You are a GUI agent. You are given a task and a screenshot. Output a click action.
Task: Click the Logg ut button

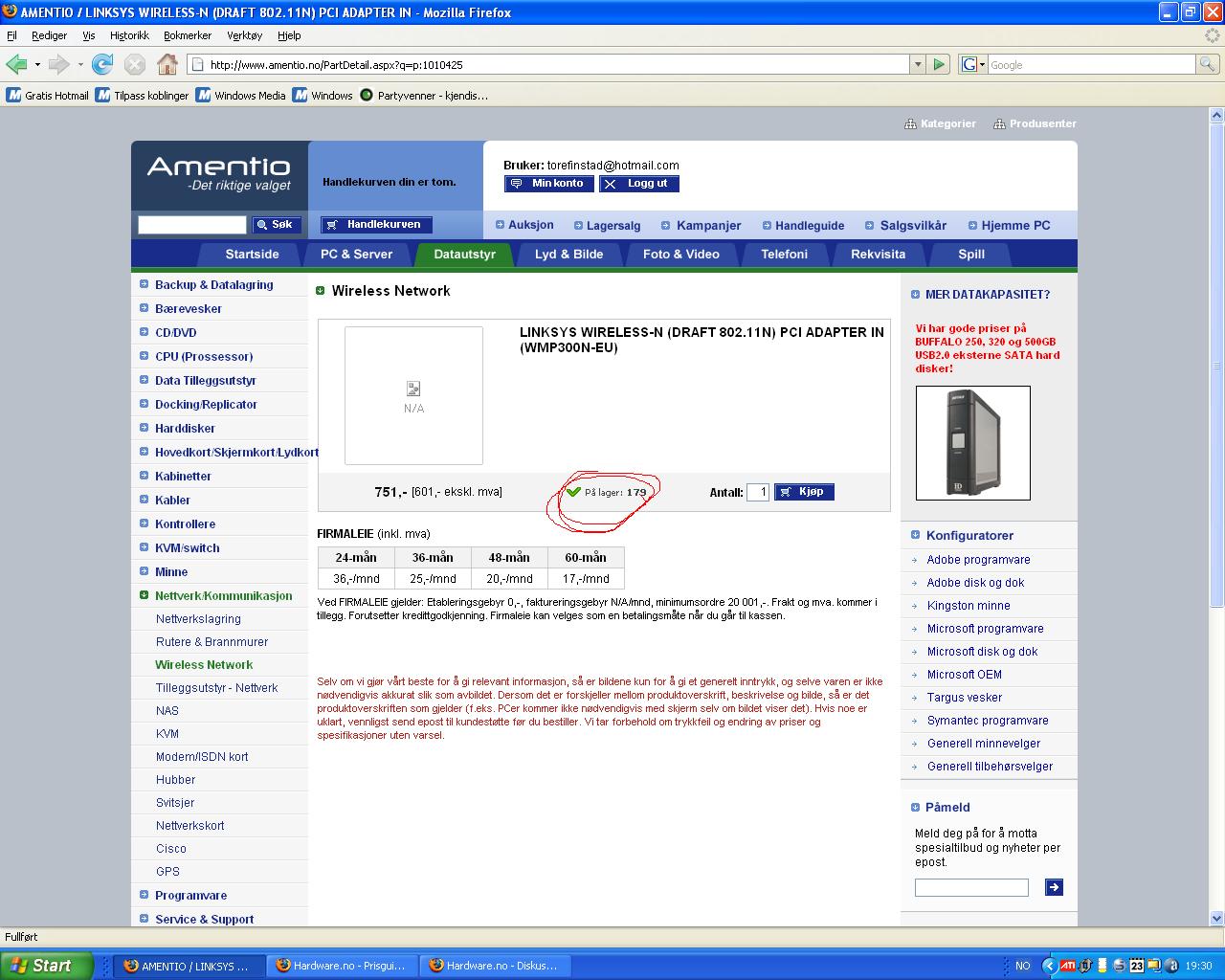639,183
